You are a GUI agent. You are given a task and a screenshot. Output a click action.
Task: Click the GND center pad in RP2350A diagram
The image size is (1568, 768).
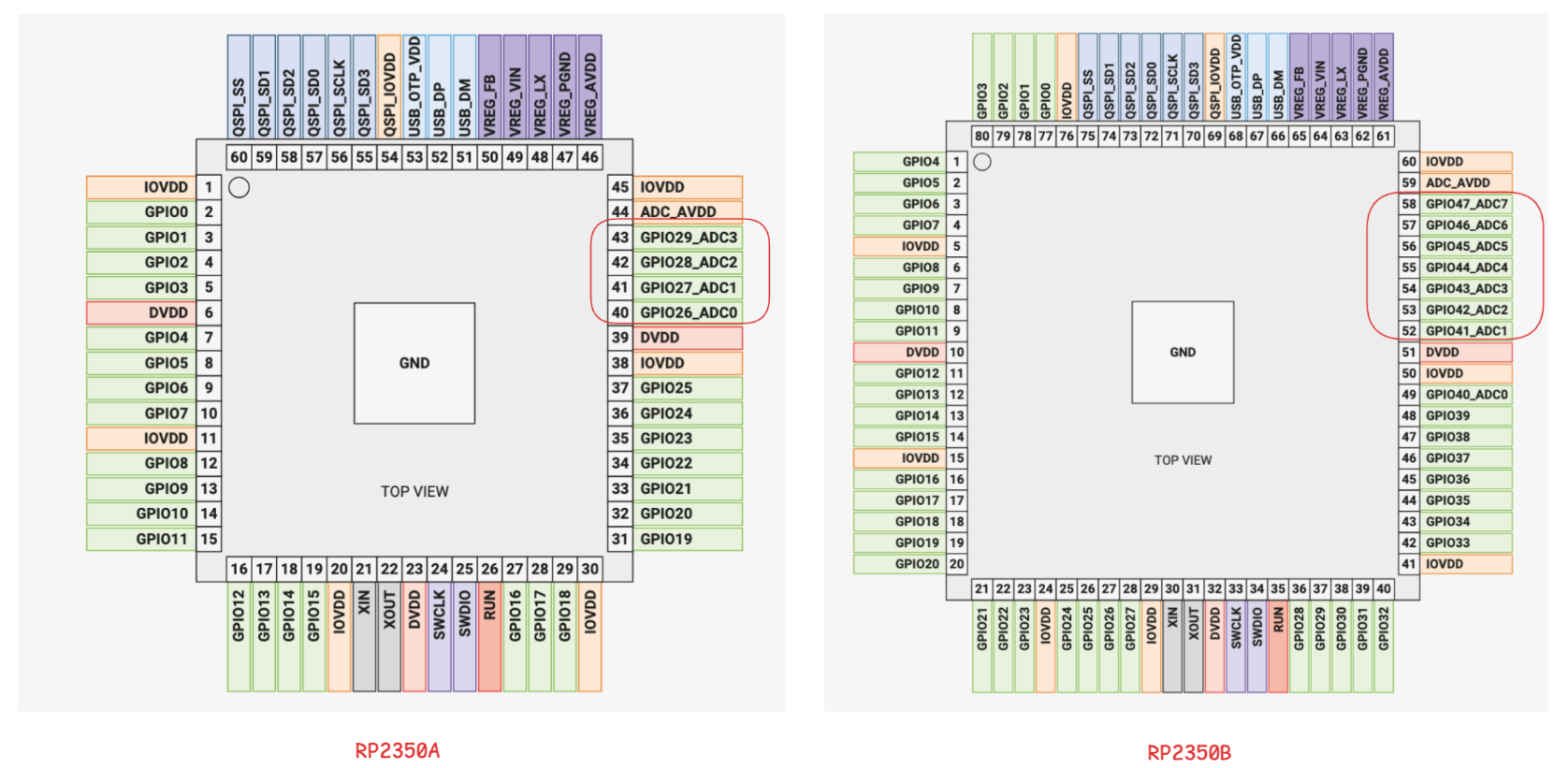[414, 363]
